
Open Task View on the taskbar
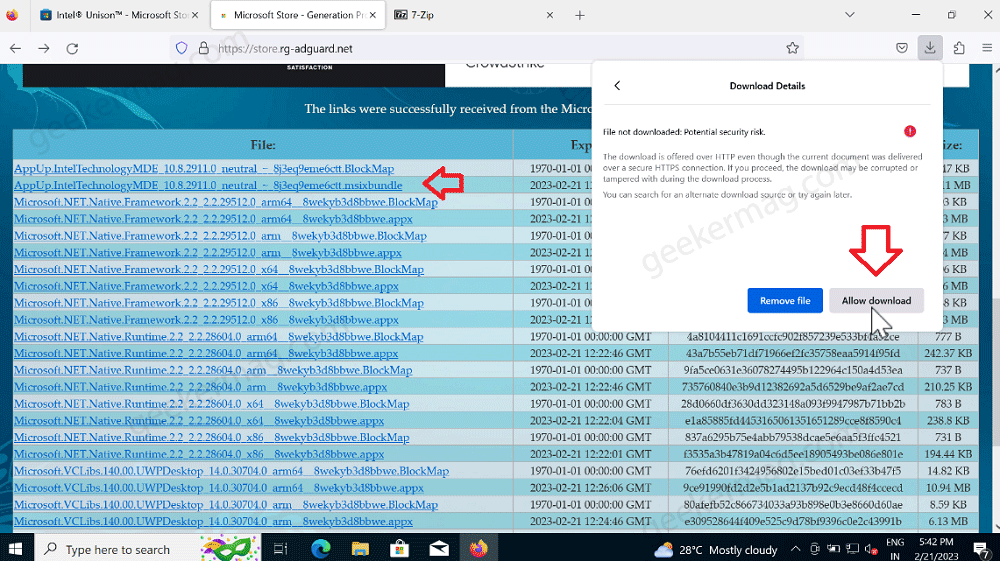pyautogui.click(x=281, y=549)
